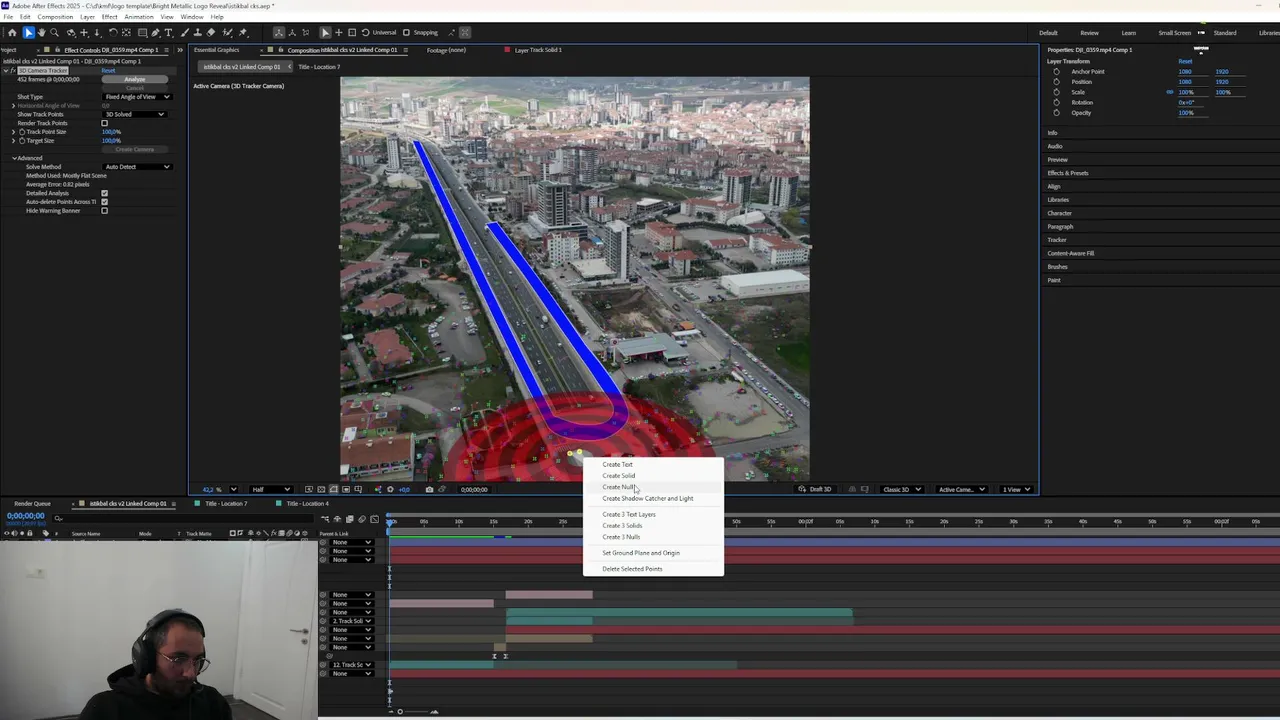Image resolution: width=1280 pixels, height=720 pixels.
Task: Toggle Detailed Analysis checkbox
Action: [x=104, y=193]
